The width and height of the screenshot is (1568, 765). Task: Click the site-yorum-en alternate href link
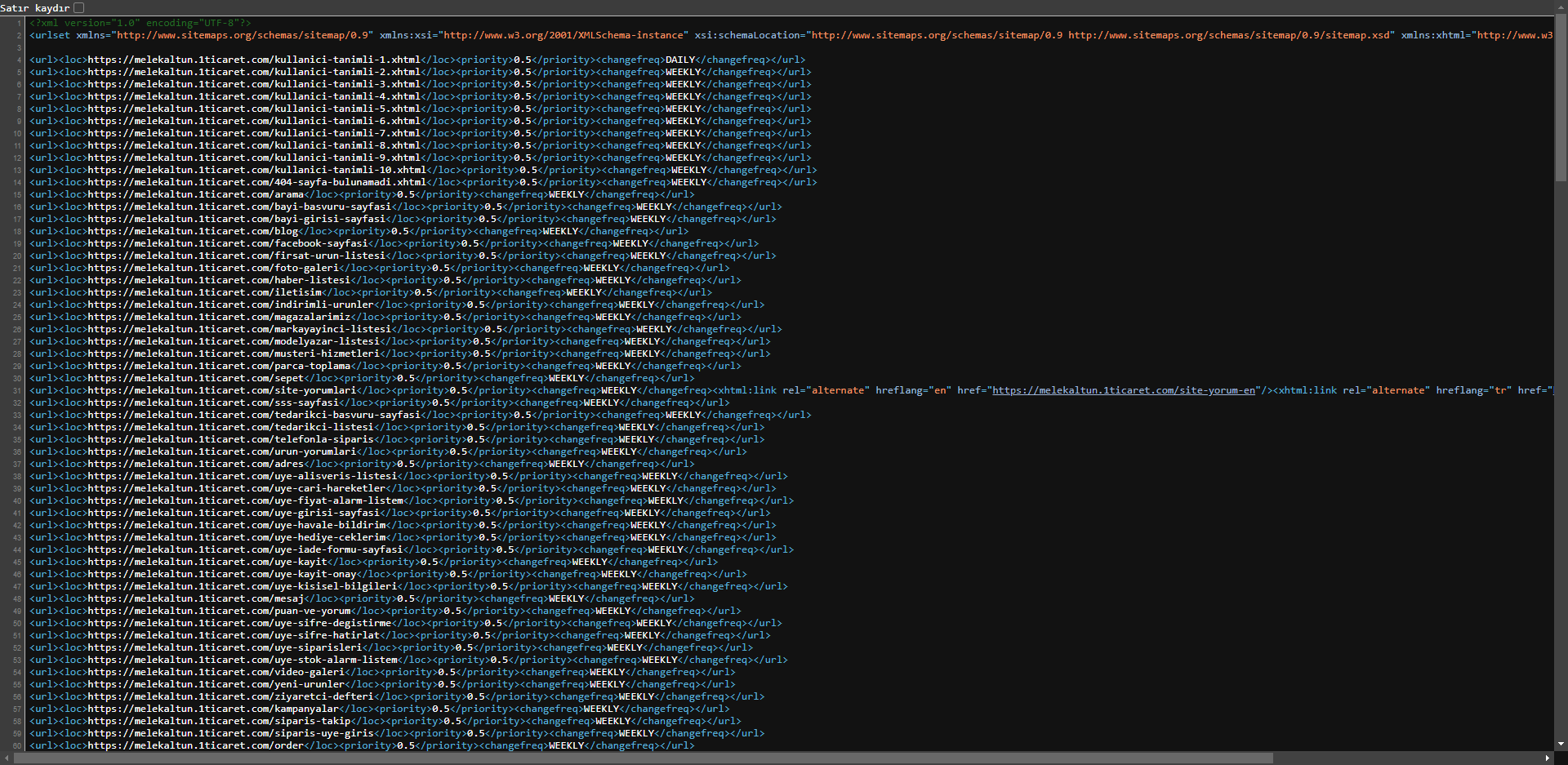1123,390
